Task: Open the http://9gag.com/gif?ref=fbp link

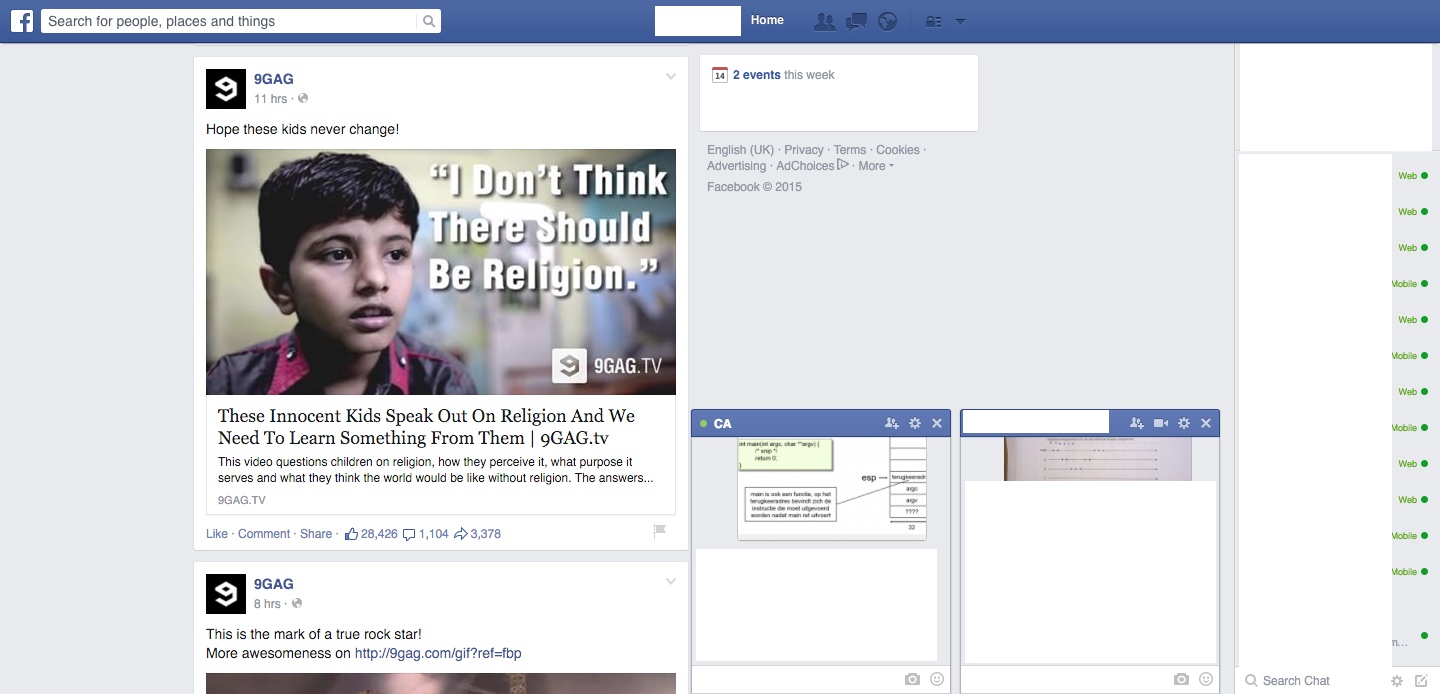Action: (438, 654)
